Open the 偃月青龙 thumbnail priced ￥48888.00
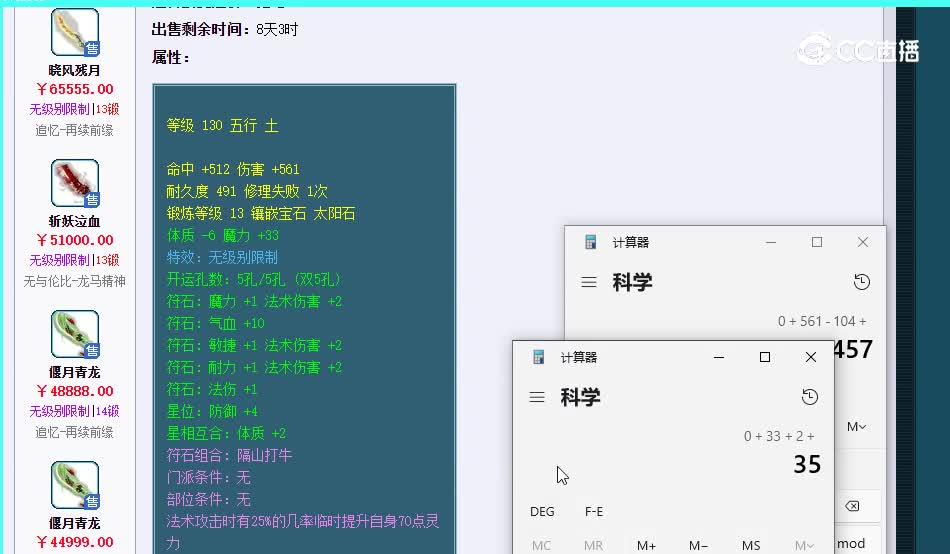 click(75, 334)
